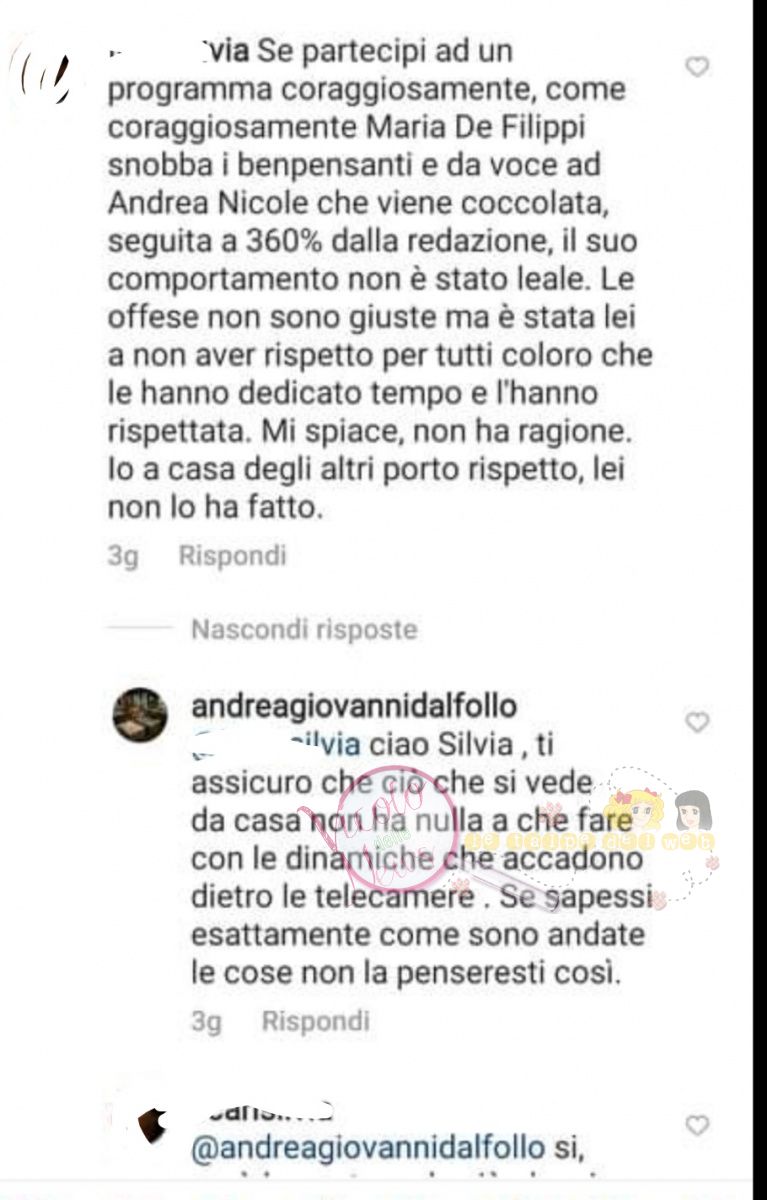Click Rispondi under andreagiovannidalfollo's reply

(x=315, y=1021)
